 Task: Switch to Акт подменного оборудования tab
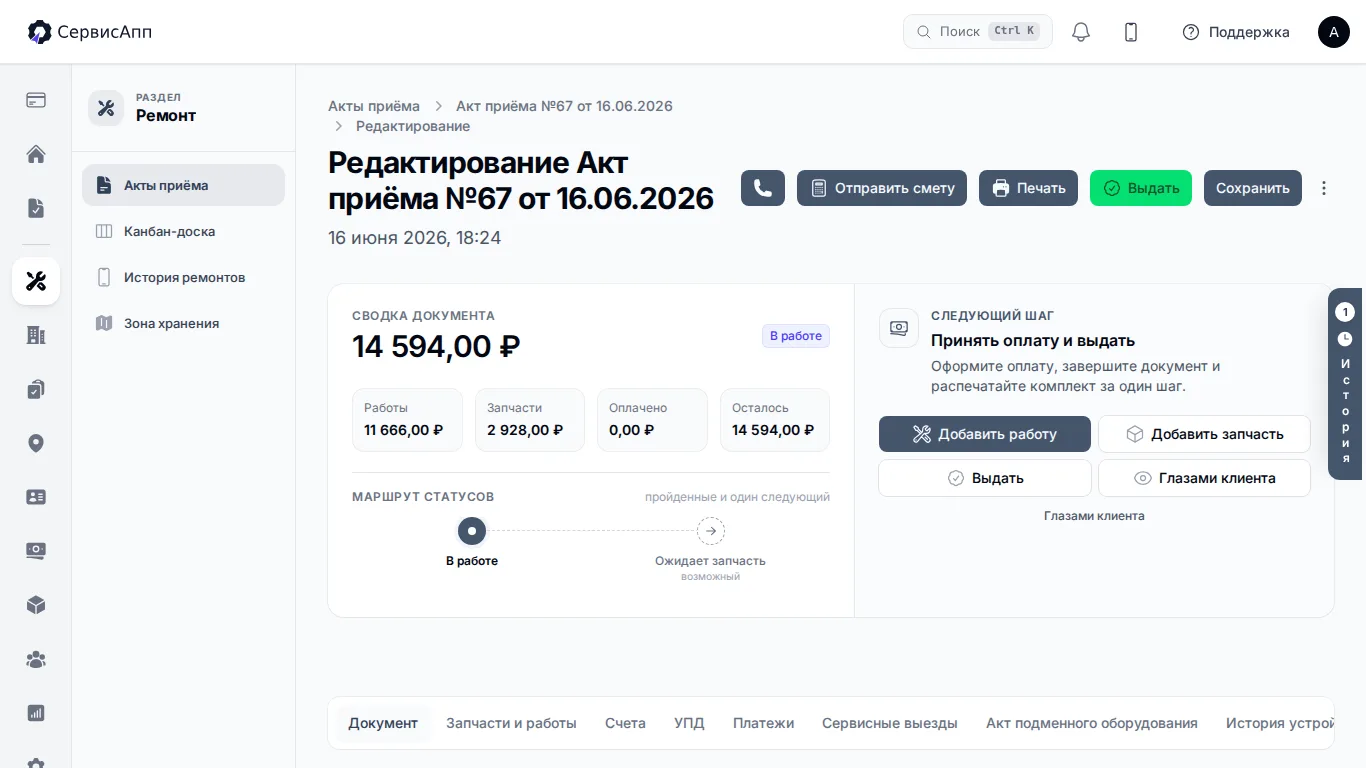coord(1092,723)
